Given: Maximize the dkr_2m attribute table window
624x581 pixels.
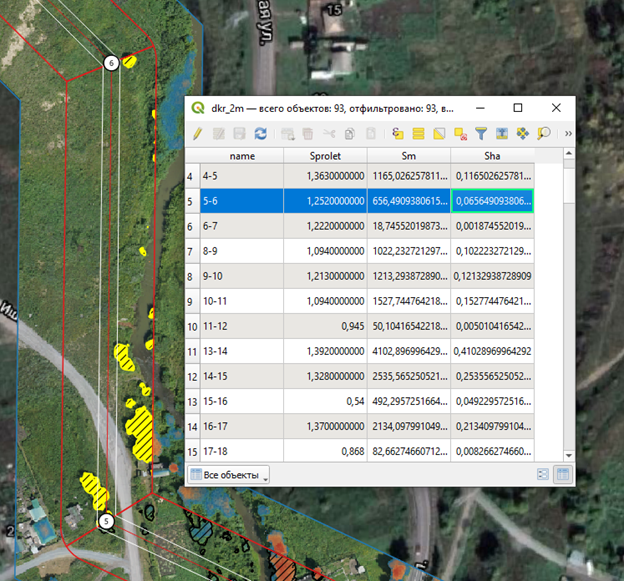Looking at the screenshot, I should pos(518,107).
